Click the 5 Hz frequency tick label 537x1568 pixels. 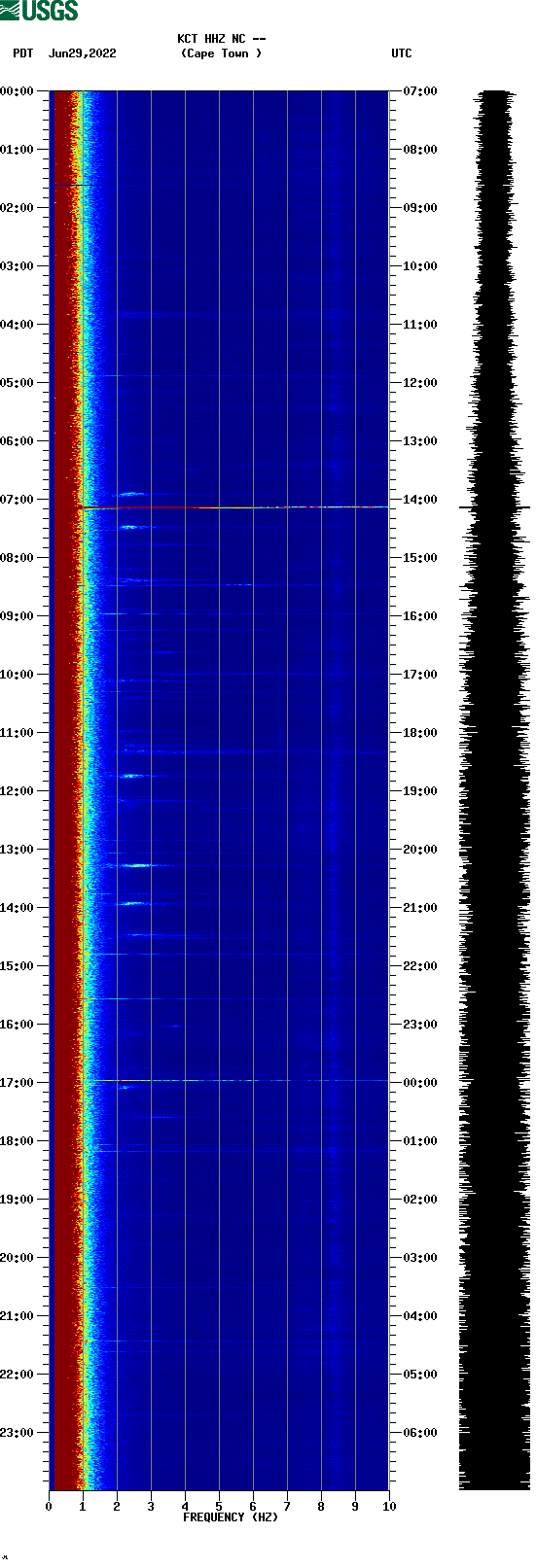click(x=219, y=1507)
